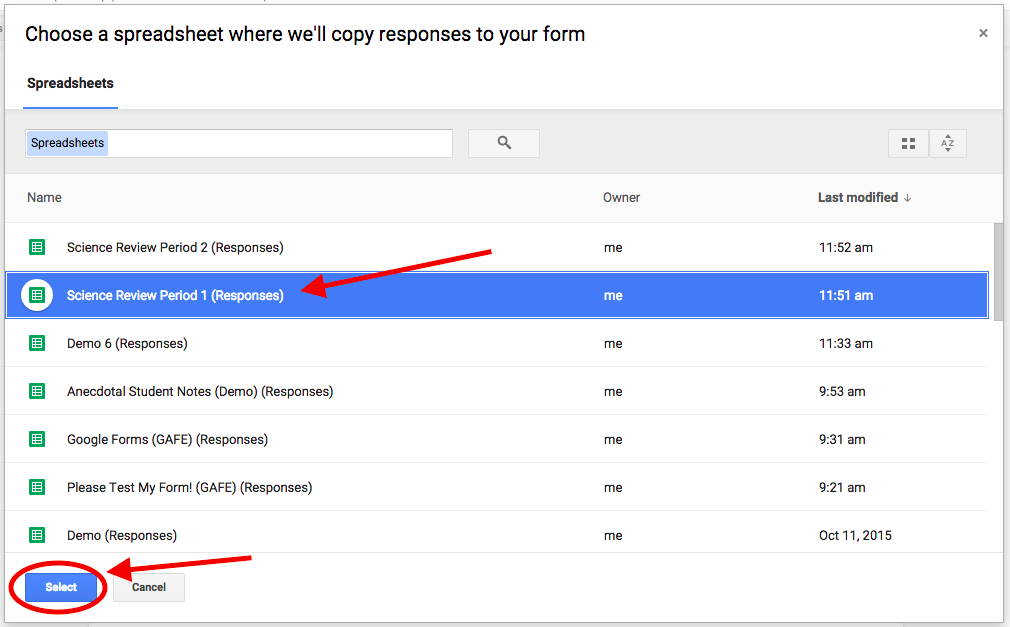Click the file list vertical scrollbar
1010x627 pixels.
[x=997, y=270]
